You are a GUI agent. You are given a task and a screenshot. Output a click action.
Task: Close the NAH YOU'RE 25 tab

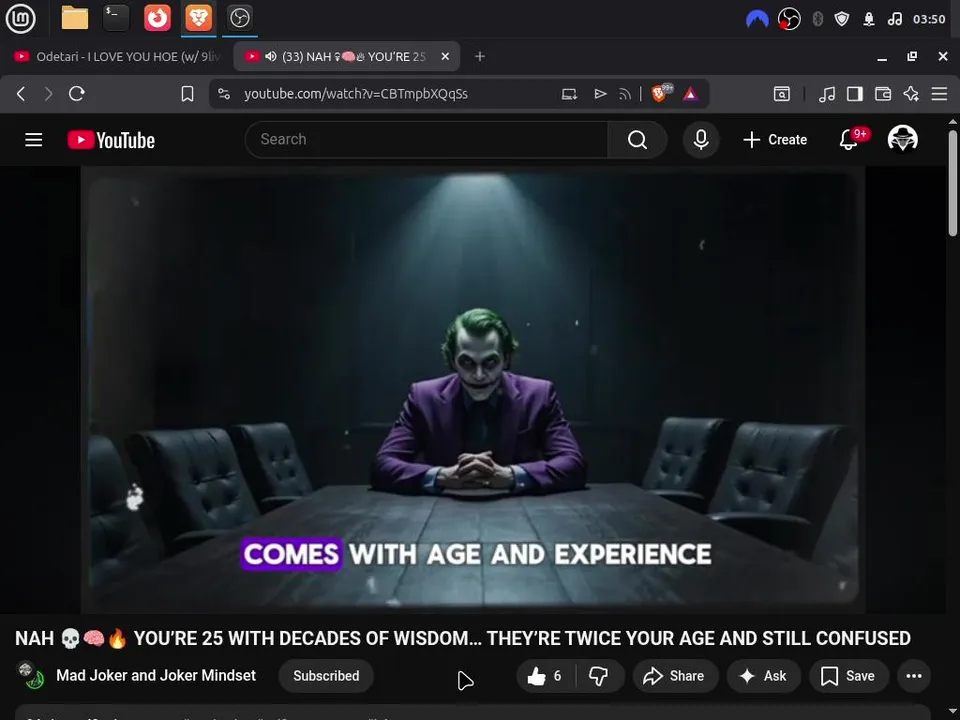(445, 56)
